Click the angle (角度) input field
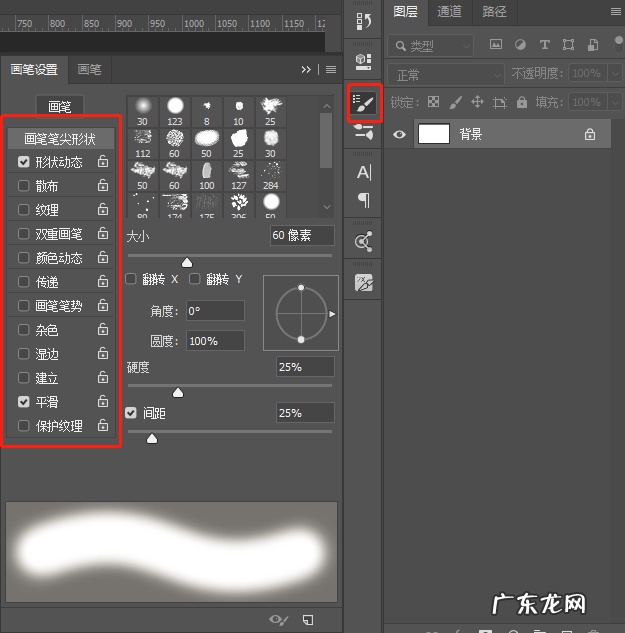Viewport: 625px width, 633px height. click(215, 311)
